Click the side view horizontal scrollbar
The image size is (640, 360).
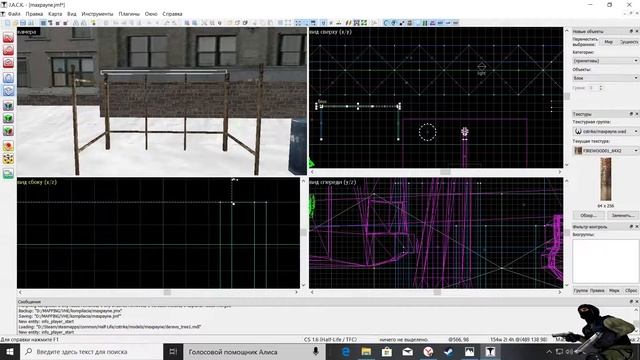(158, 292)
